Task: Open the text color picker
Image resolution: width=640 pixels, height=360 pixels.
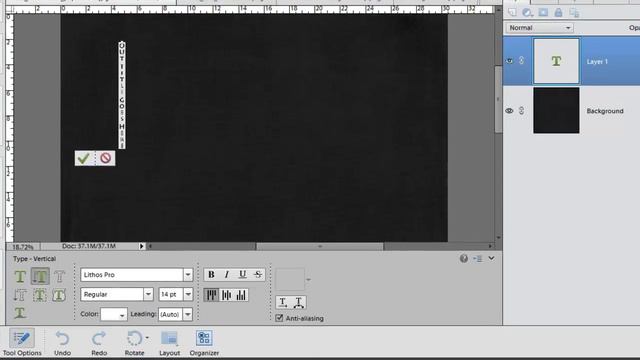Action: 114,314
